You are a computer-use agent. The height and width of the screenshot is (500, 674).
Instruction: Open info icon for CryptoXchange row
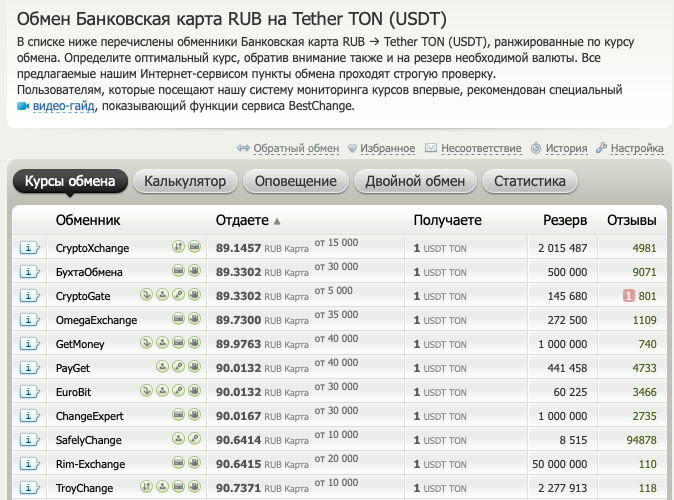pos(29,248)
